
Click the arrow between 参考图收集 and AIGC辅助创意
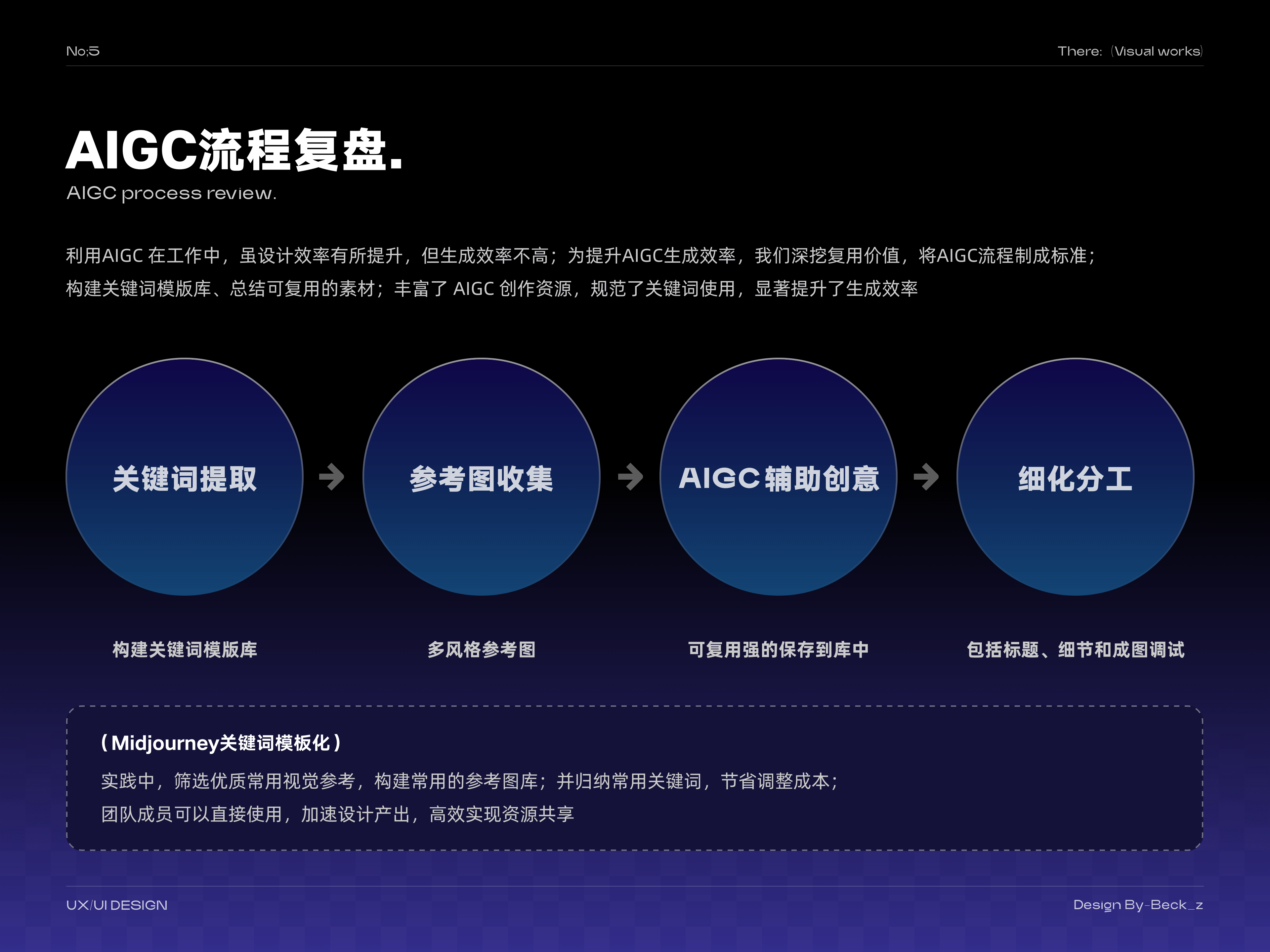pos(630,477)
